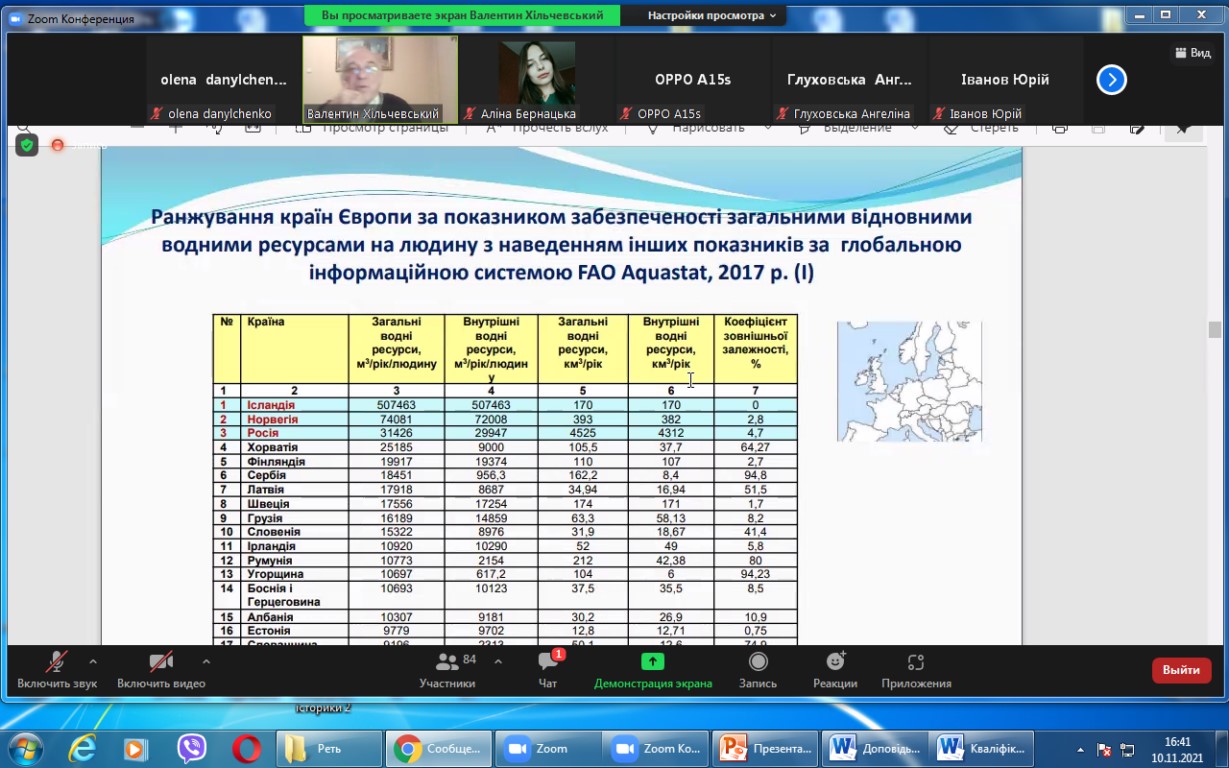Switch to Zoom Ко... taskbar window
The image size is (1229, 768).
[657, 748]
